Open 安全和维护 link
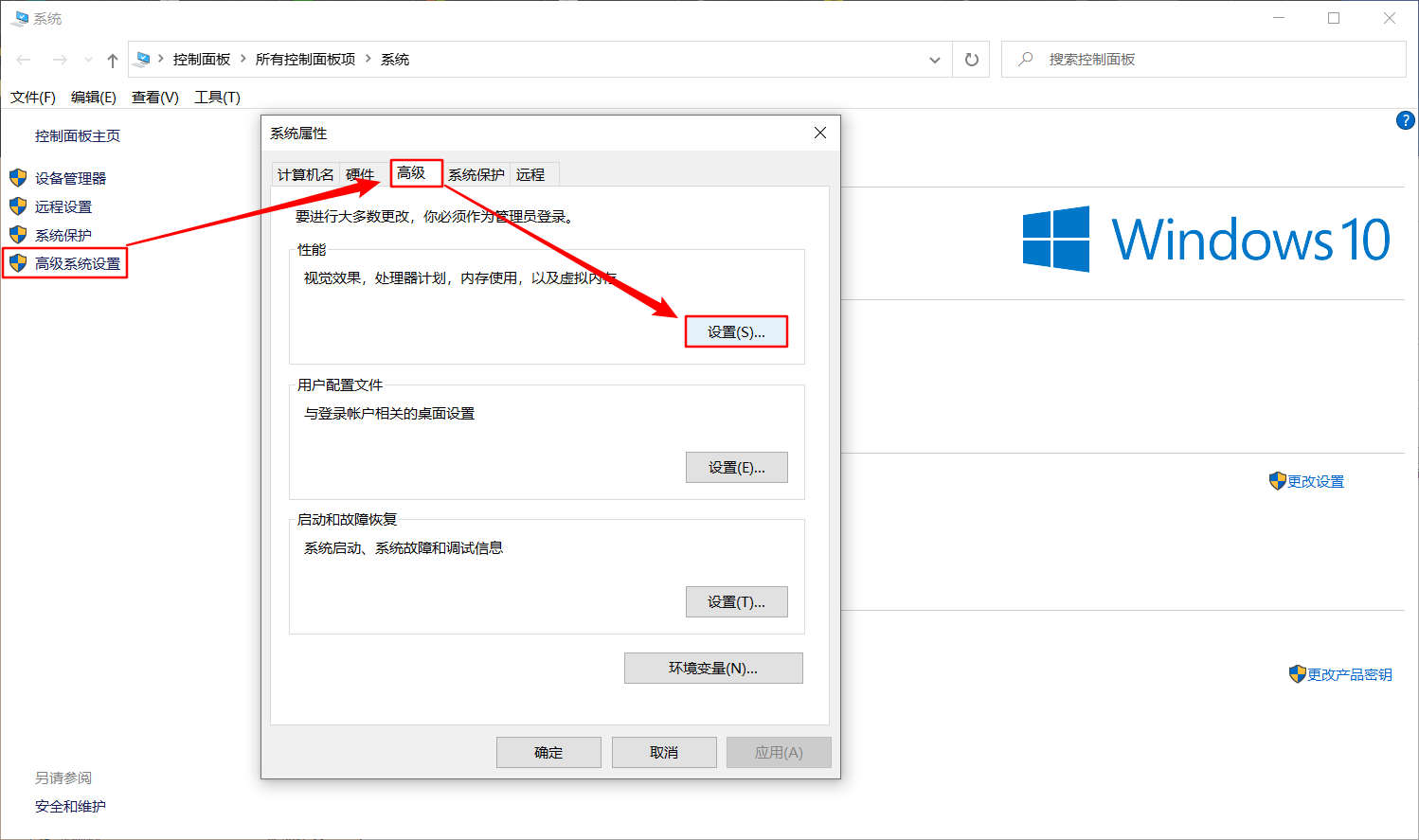 [70, 807]
